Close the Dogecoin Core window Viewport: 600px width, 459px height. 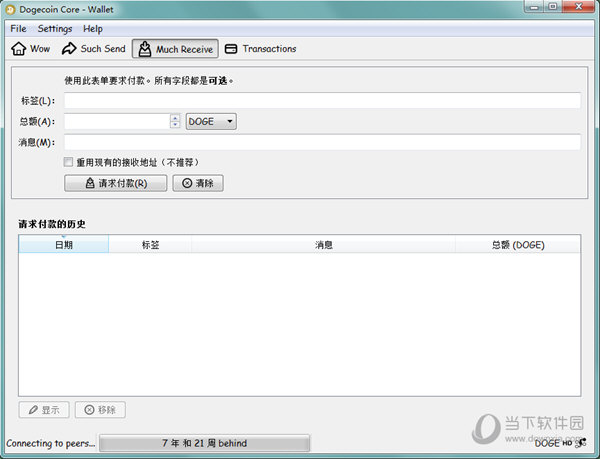(x=579, y=7)
